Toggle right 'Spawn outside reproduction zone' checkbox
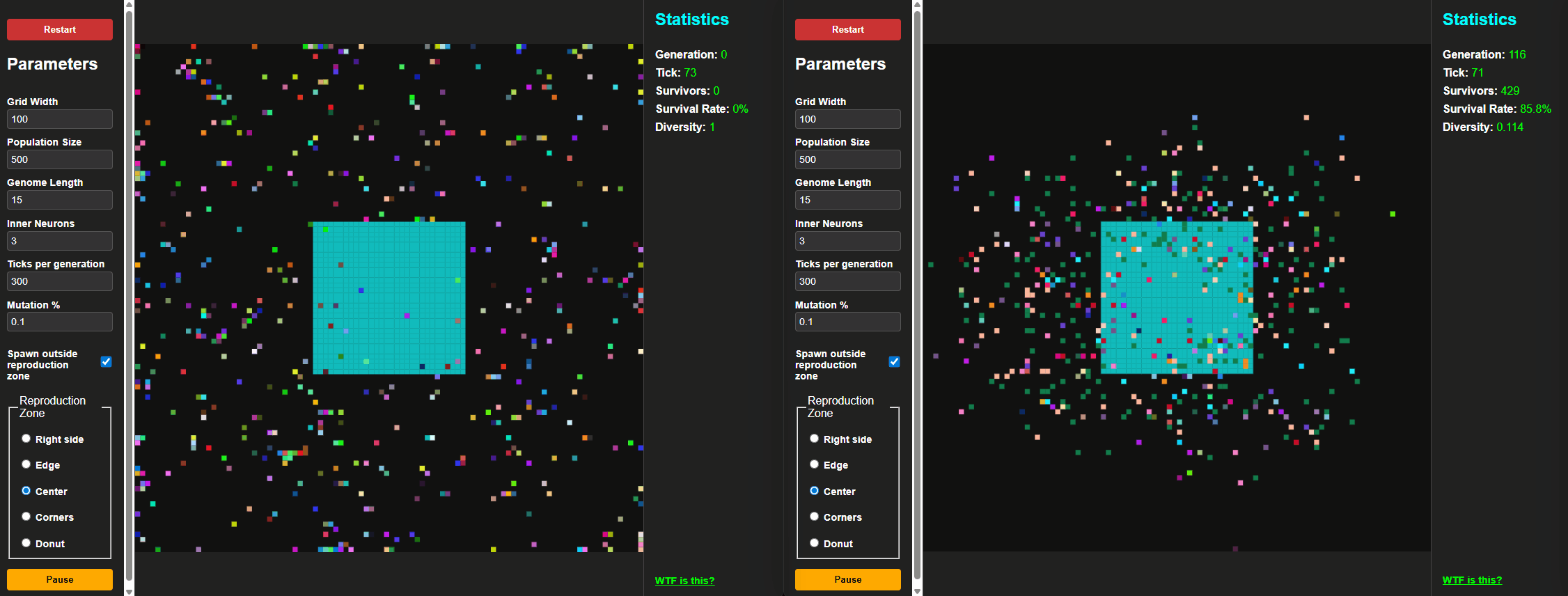The height and width of the screenshot is (596, 1568). [894, 361]
